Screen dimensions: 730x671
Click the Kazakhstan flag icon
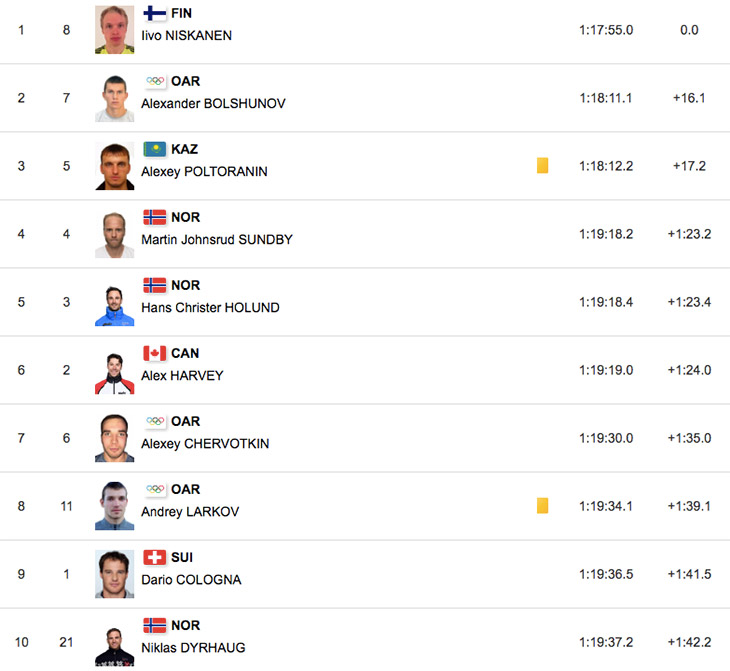[155, 149]
